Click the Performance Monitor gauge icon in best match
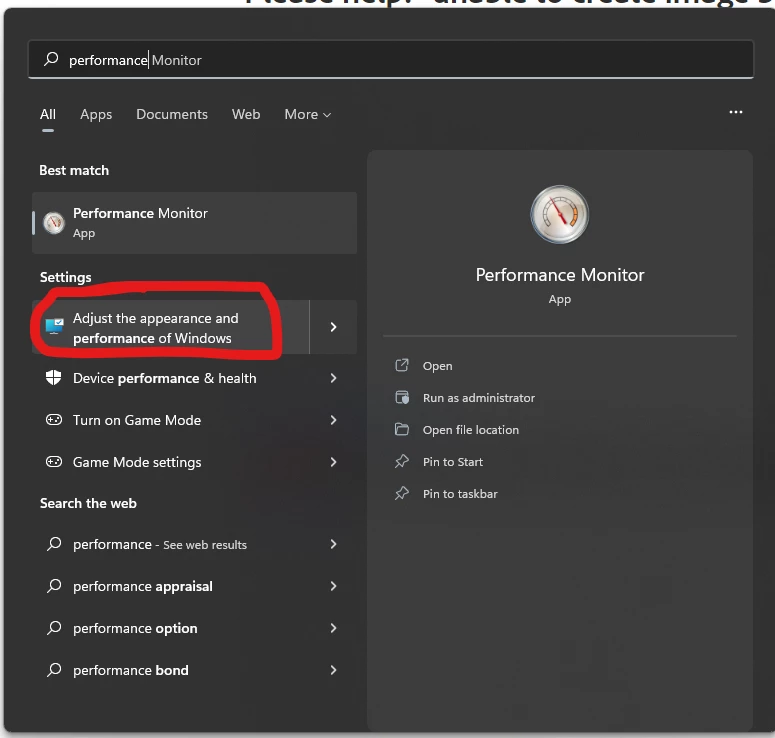This screenshot has height=738, width=775. click(x=54, y=222)
